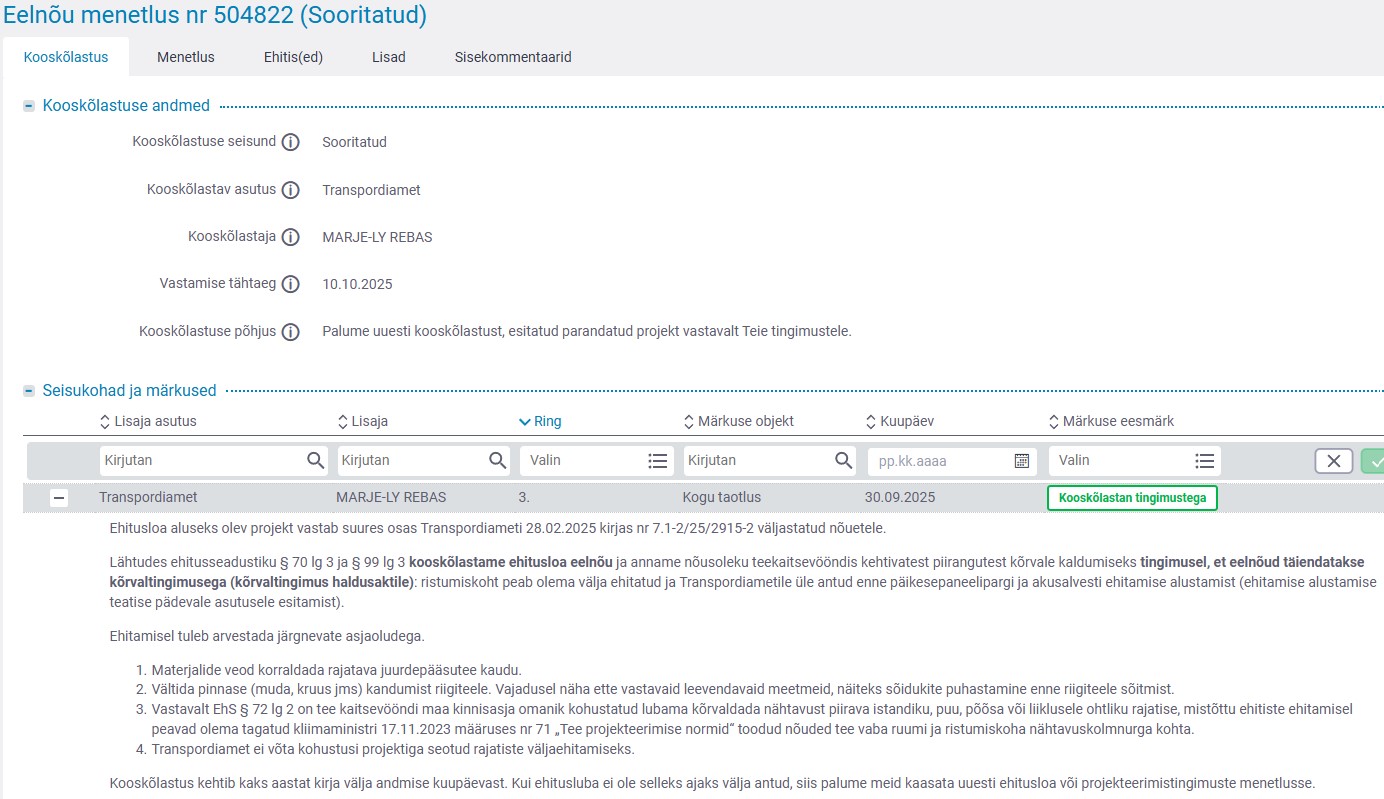Open the Ehitis(ed) tab
The width and height of the screenshot is (1384, 799).
click(293, 57)
